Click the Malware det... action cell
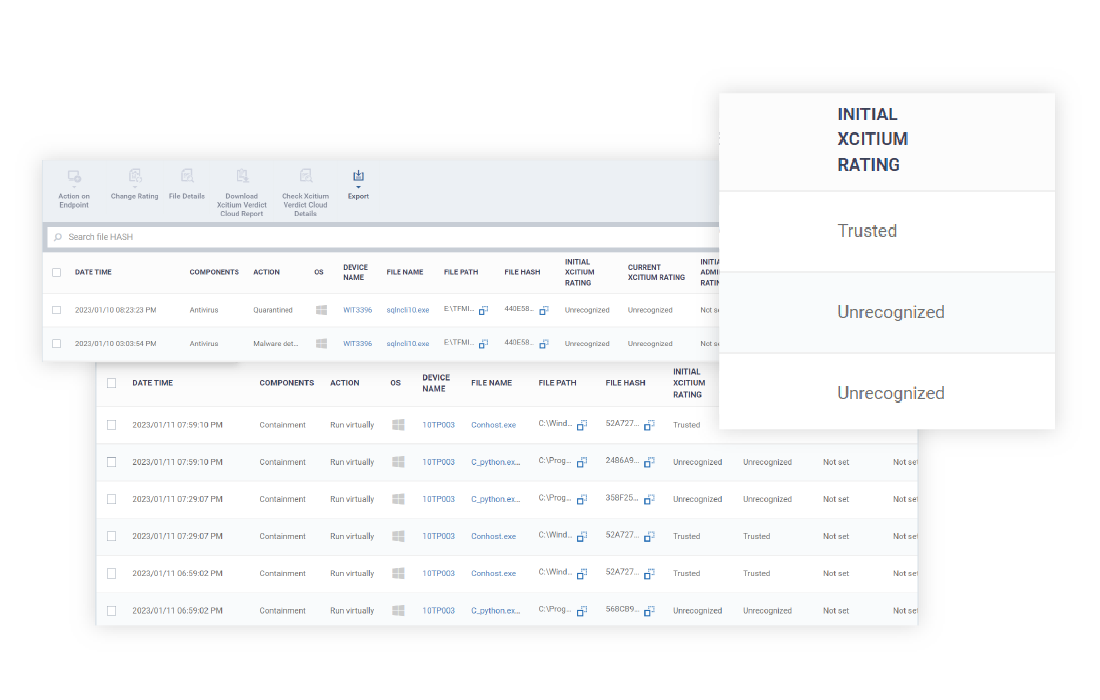Screen dimensions: 1100x700 click(x=276, y=344)
